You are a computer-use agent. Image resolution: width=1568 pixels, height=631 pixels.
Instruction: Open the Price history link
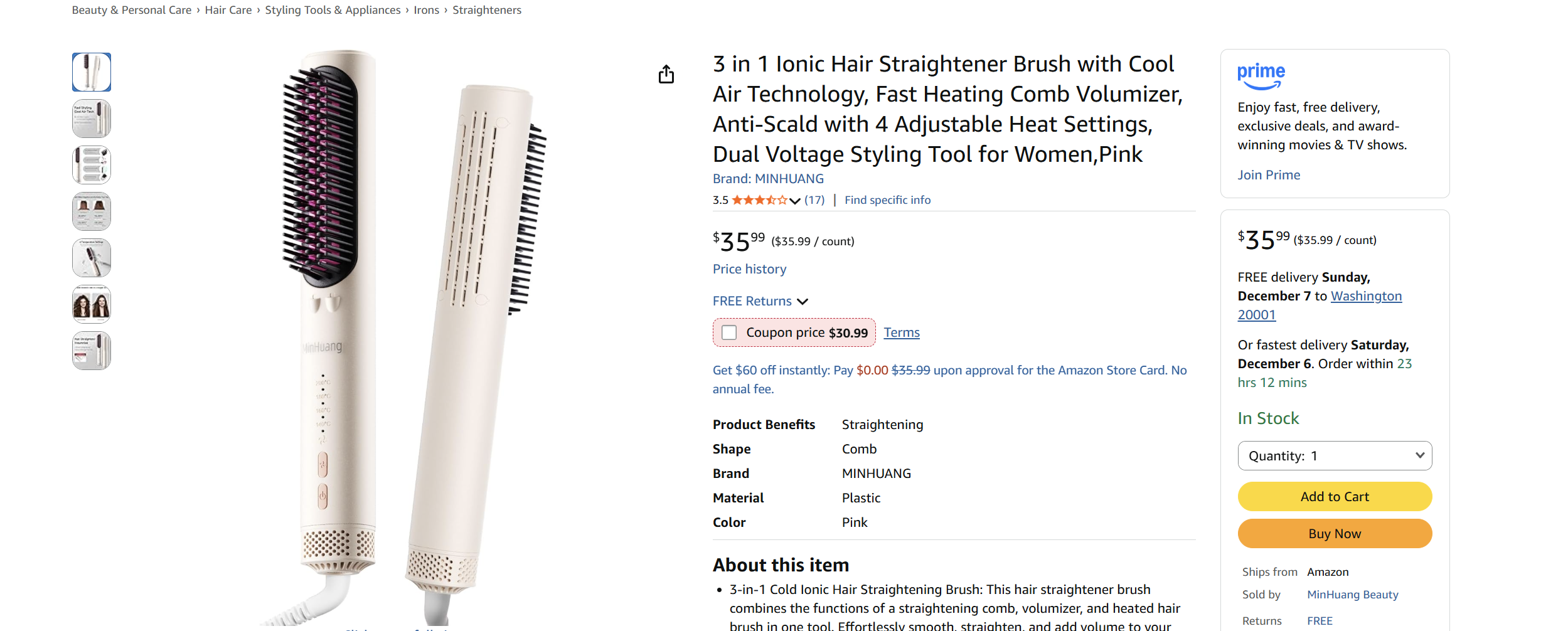(749, 268)
